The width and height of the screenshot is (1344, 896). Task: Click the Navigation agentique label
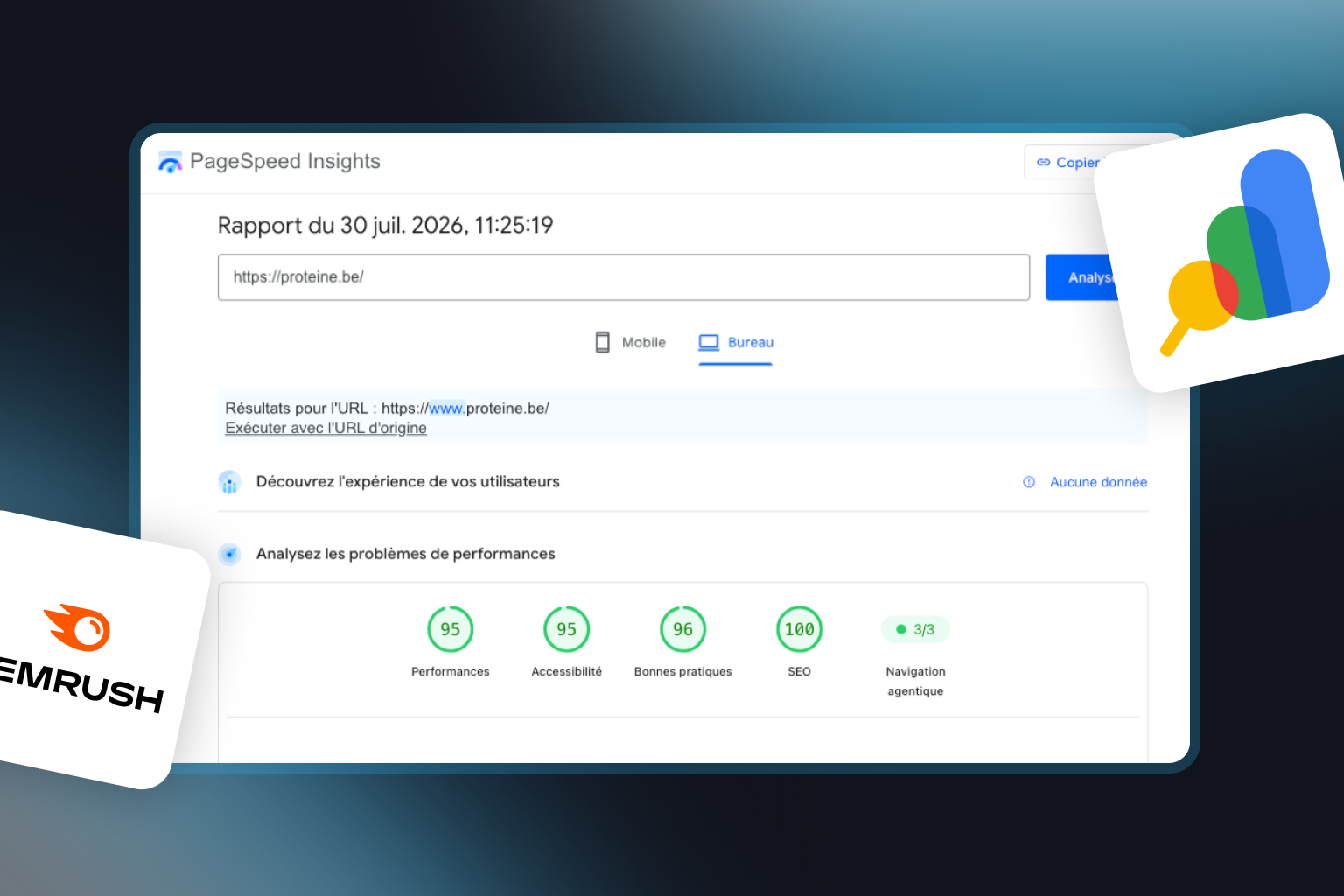tap(915, 681)
